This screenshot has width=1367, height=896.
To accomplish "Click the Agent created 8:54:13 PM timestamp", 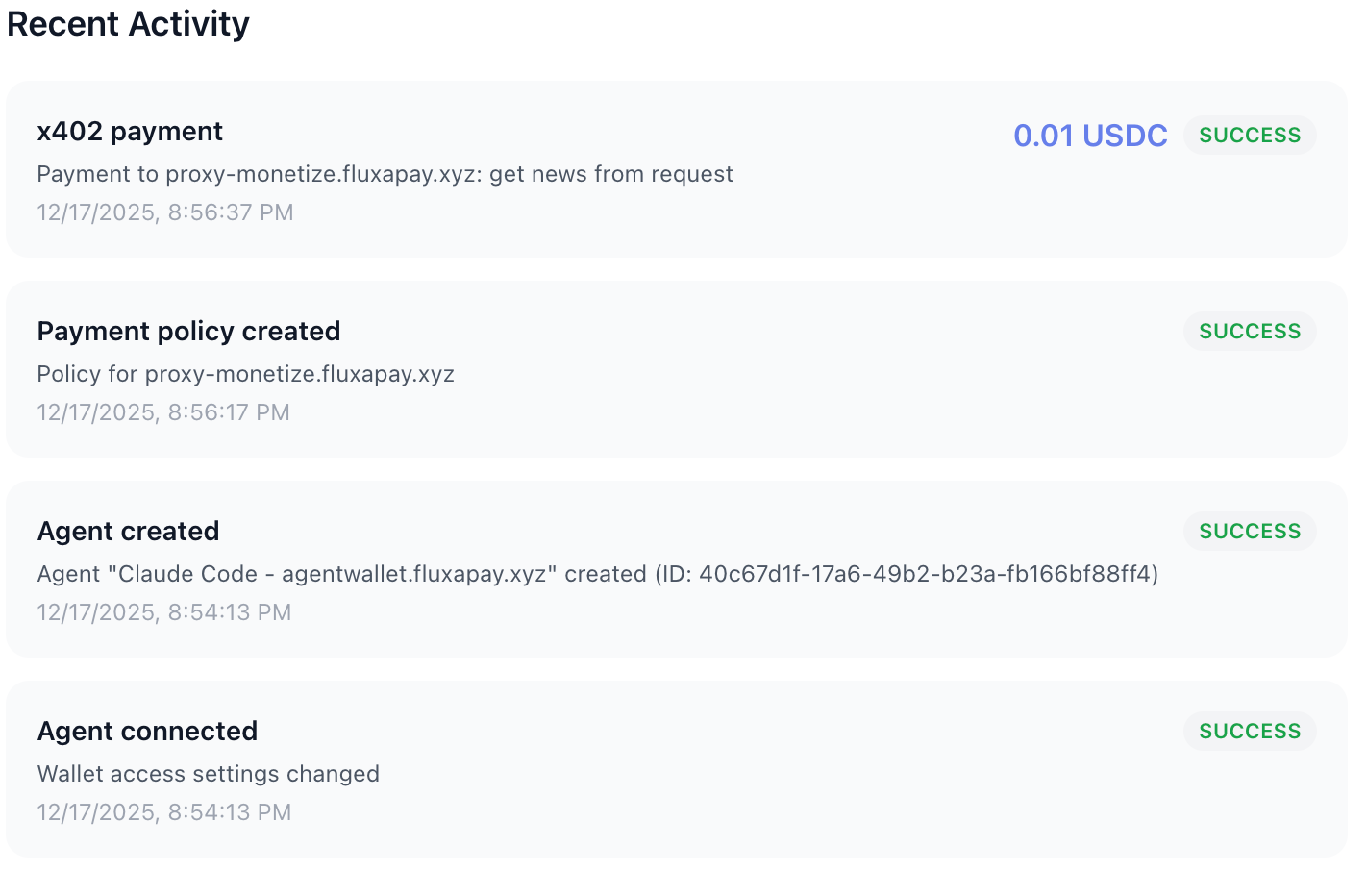I will pos(164,612).
